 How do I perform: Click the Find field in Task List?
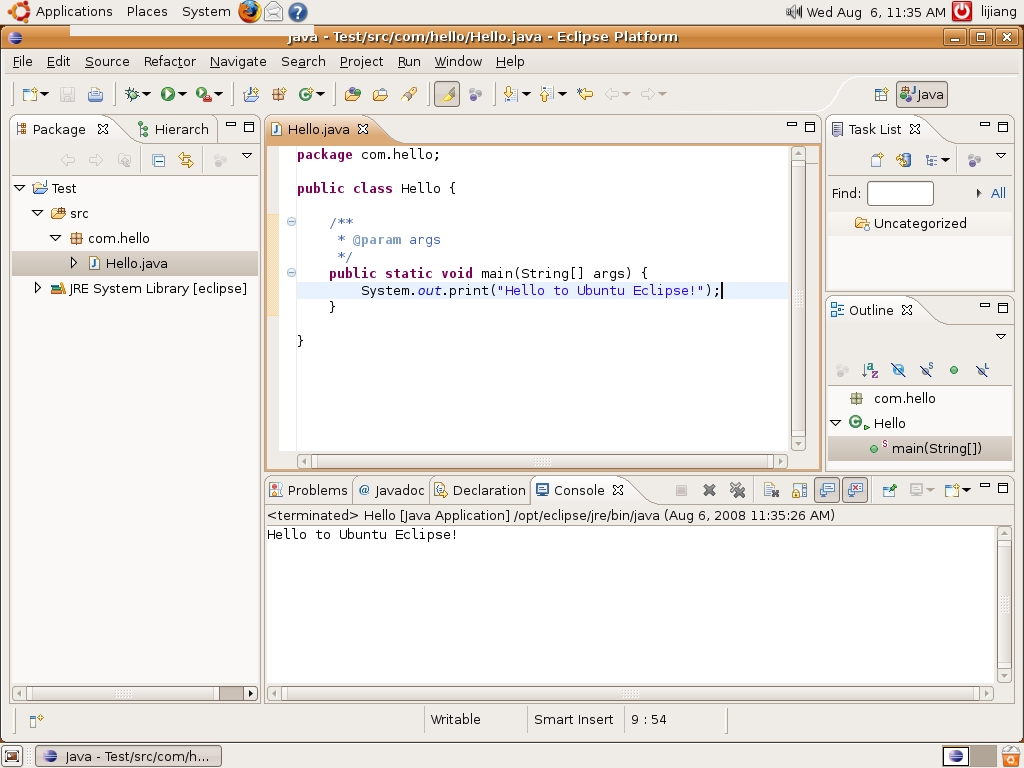pos(900,193)
